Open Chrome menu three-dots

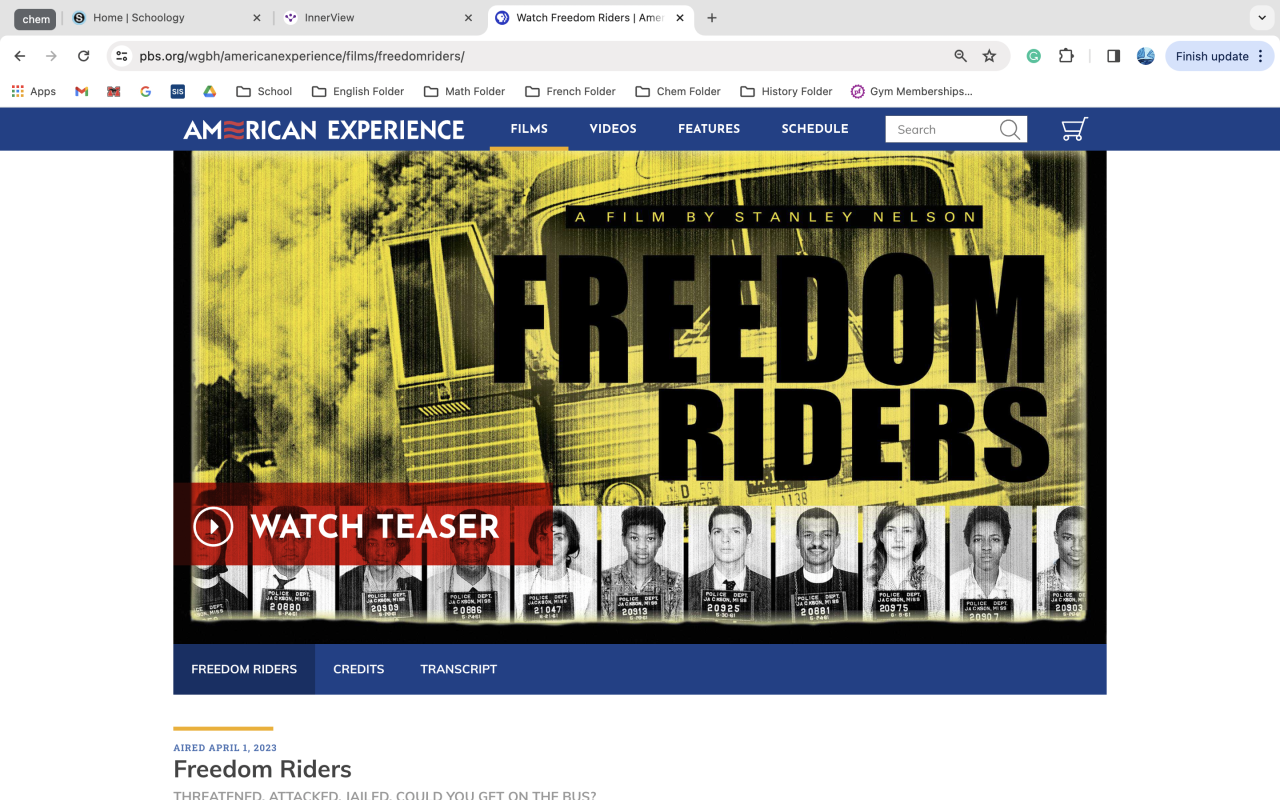coord(1260,56)
